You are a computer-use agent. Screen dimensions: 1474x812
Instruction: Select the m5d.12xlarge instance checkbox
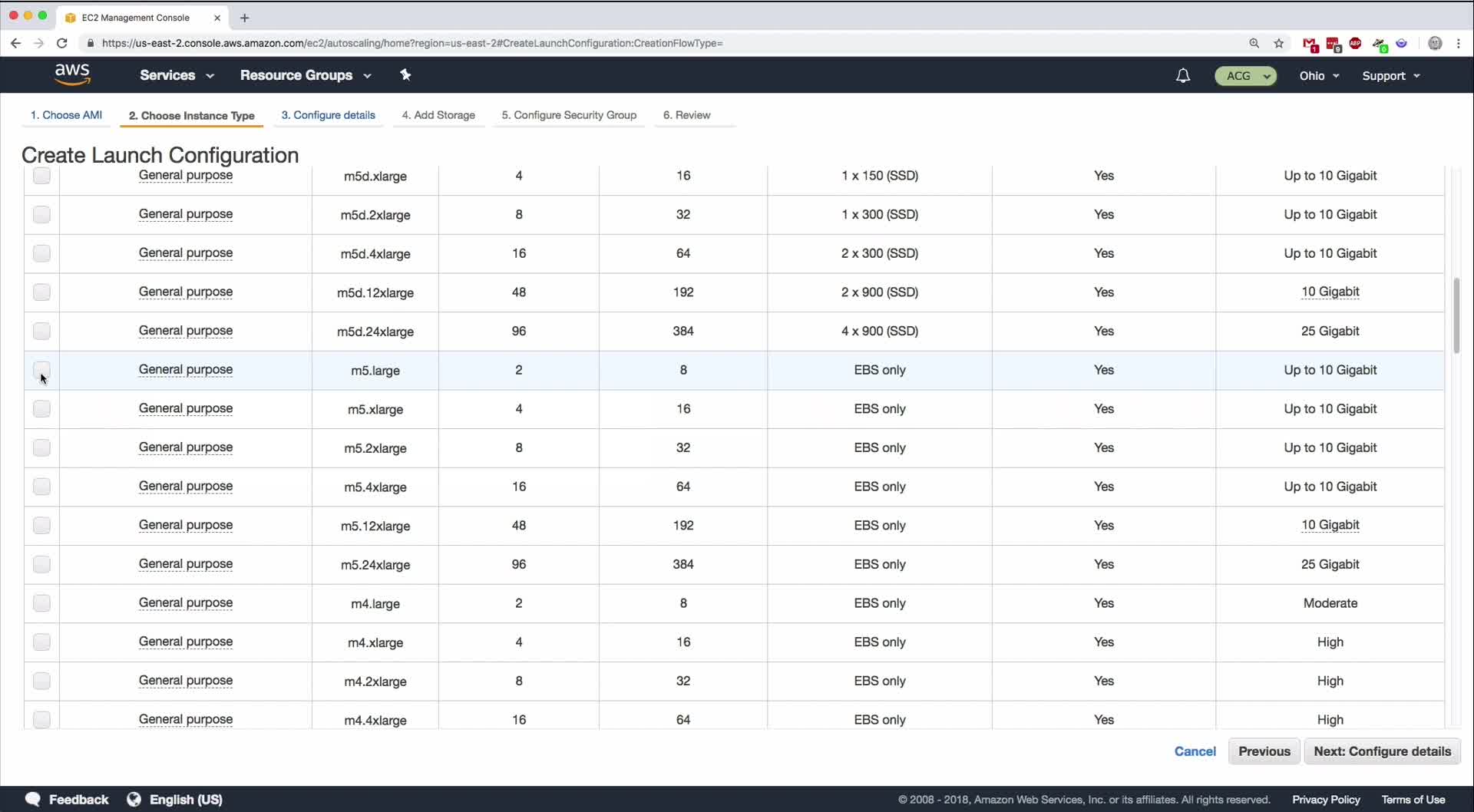coord(41,292)
